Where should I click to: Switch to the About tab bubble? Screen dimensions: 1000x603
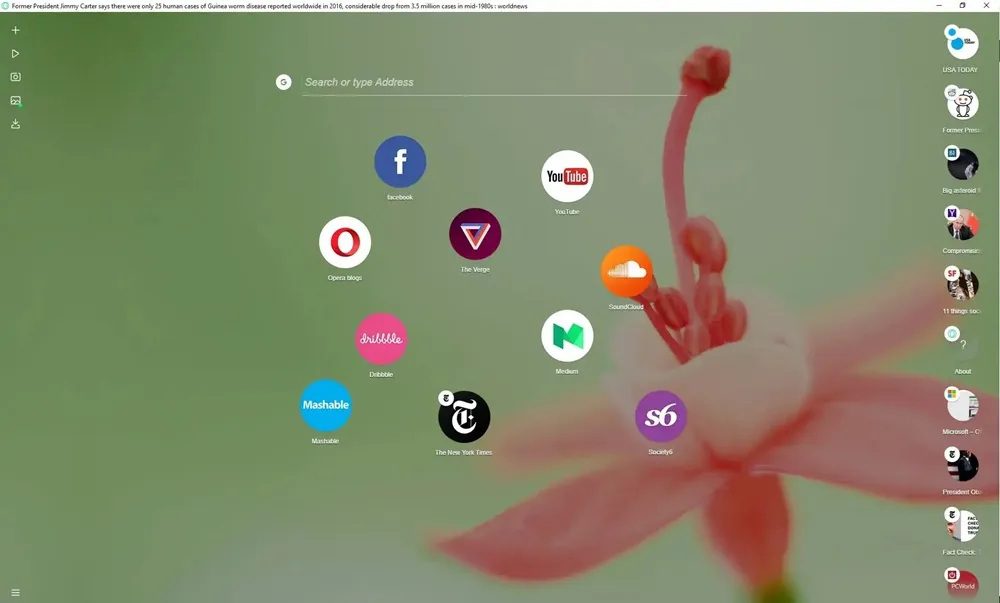[962, 344]
